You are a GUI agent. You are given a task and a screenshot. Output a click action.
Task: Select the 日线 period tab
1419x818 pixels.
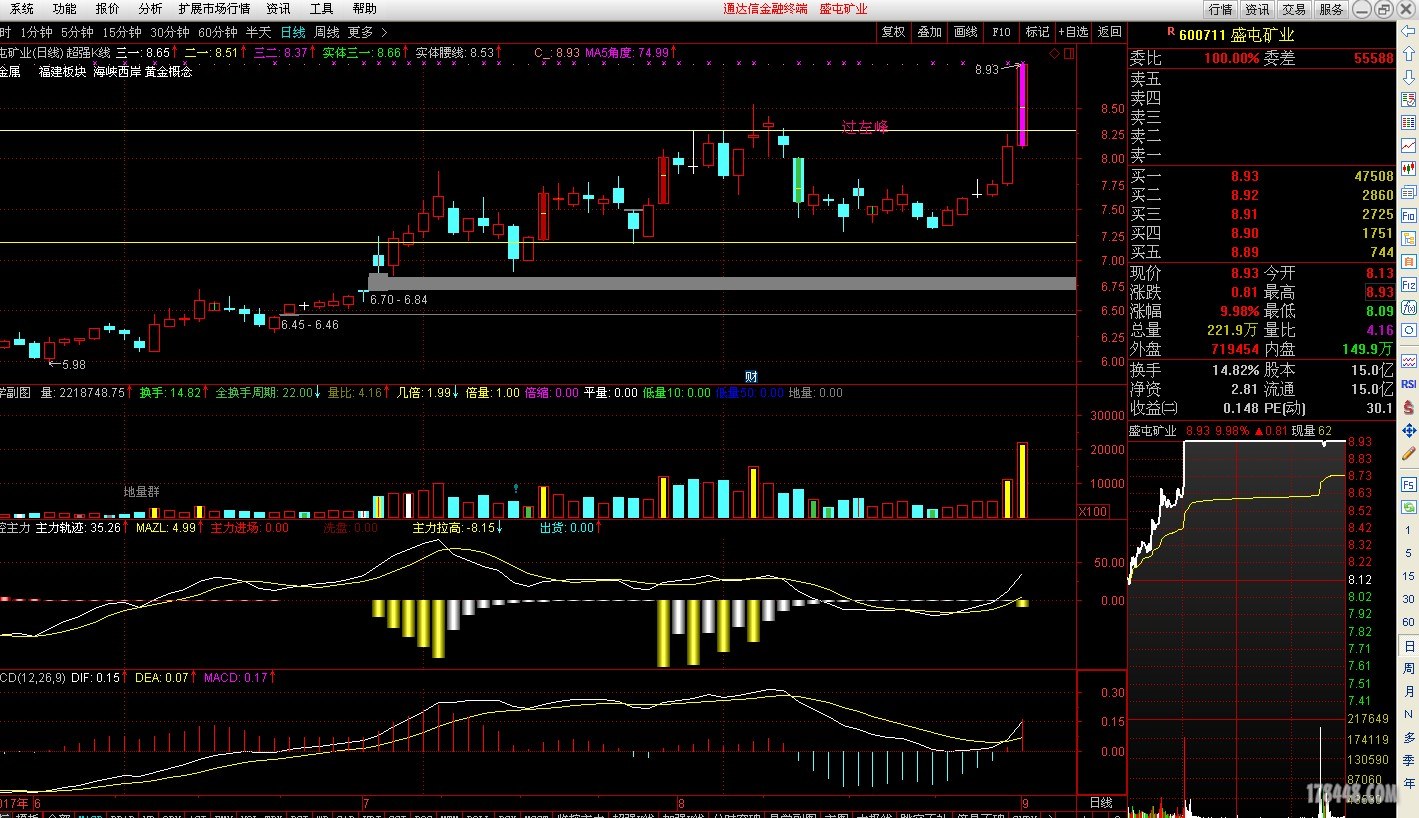[x=293, y=32]
